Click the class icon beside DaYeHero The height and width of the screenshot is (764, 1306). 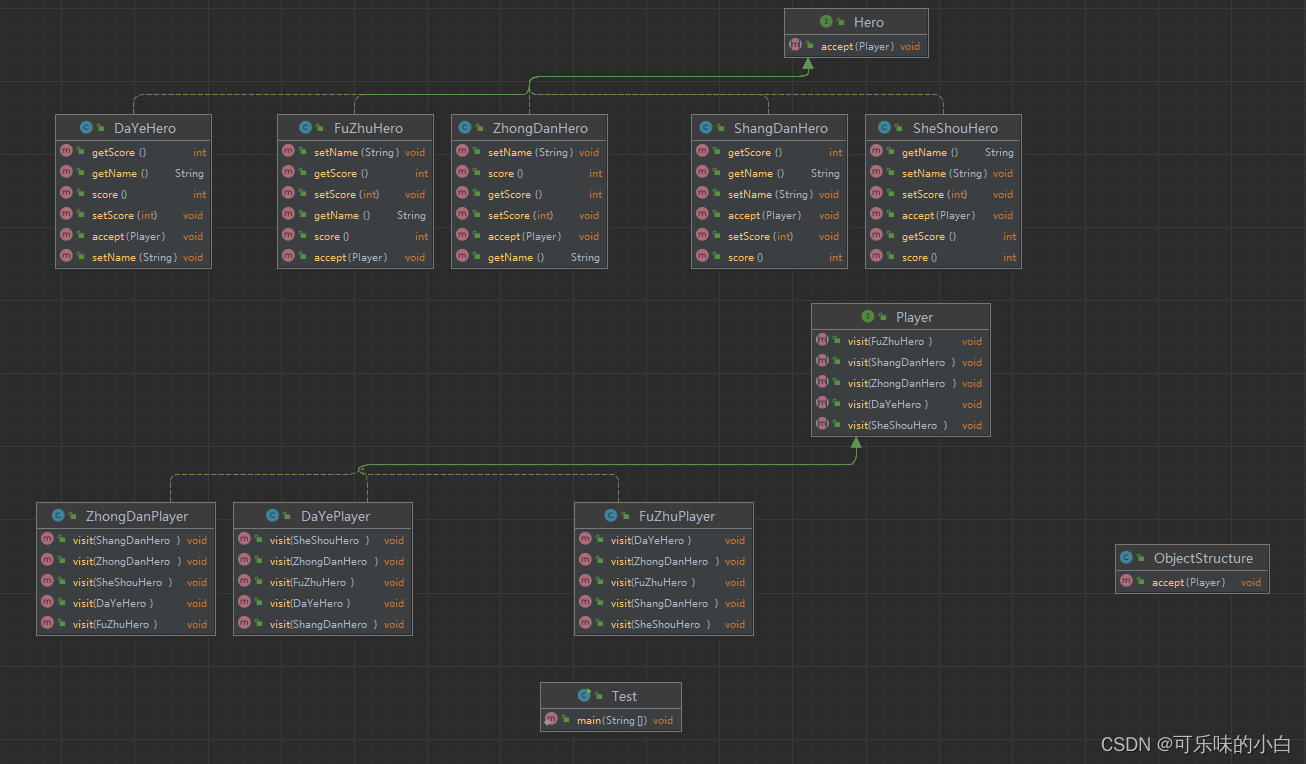86,128
